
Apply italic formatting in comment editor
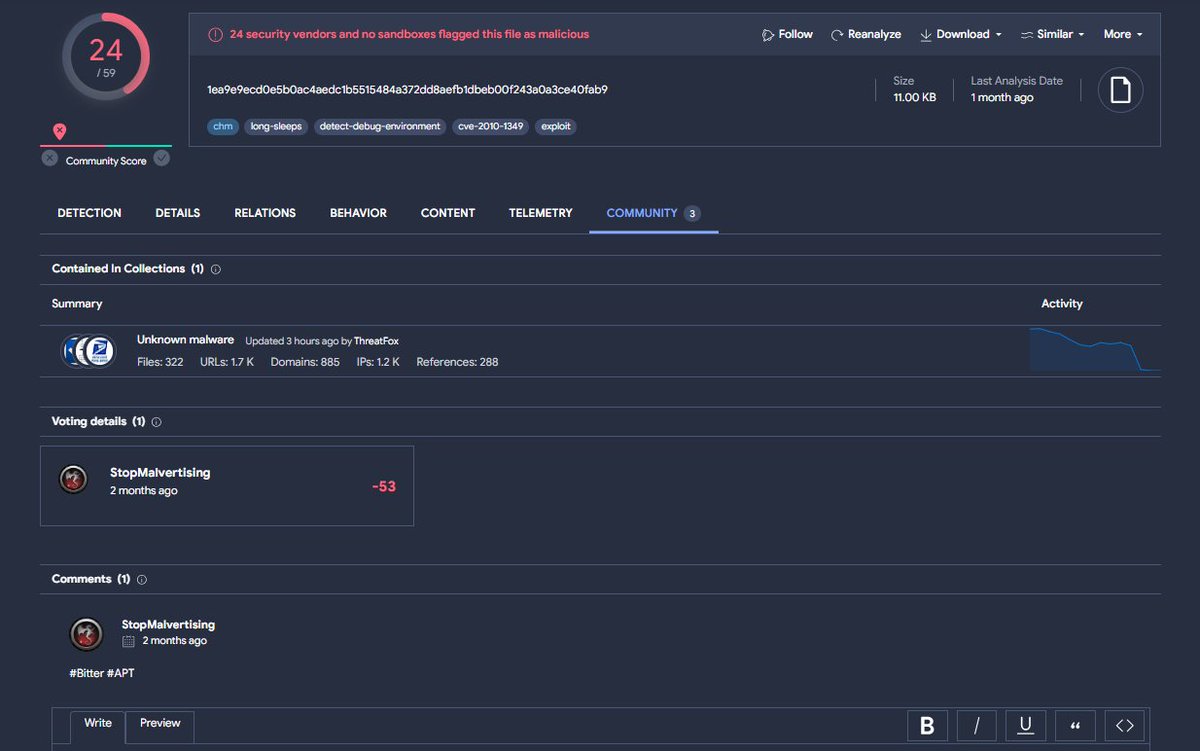(976, 725)
